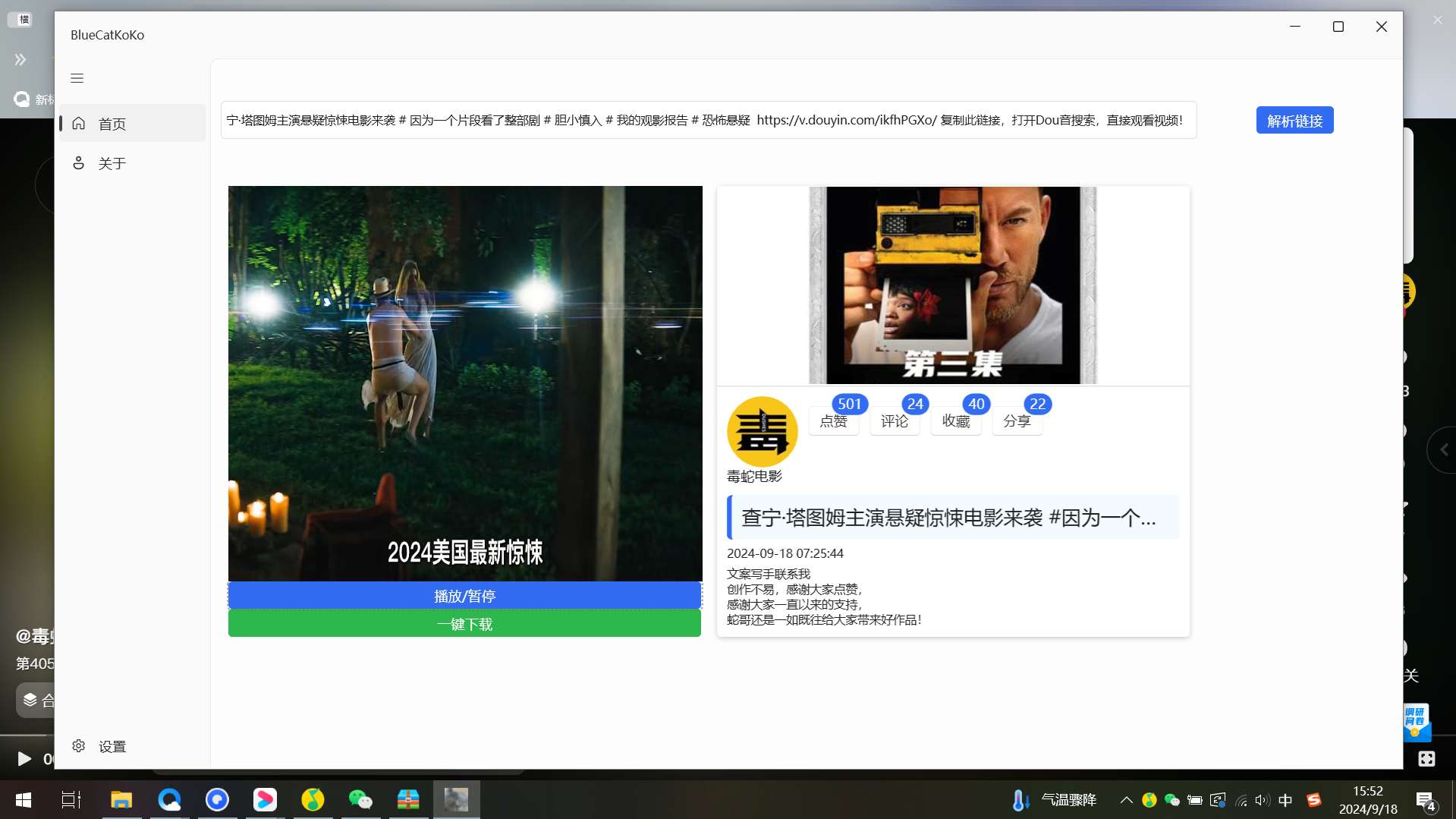Viewport: 1456px width, 819px height.
Task: Click the 毒蛇电影 author name
Action: (754, 476)
